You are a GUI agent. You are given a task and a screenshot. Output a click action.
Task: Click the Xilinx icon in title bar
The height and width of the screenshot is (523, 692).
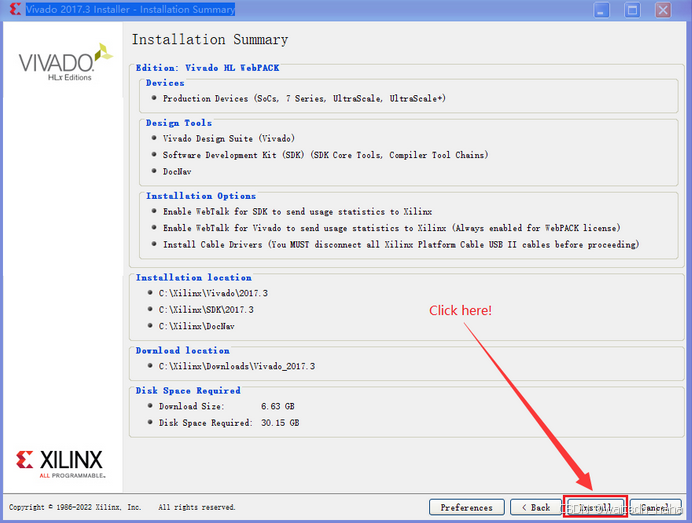(15, 9)
